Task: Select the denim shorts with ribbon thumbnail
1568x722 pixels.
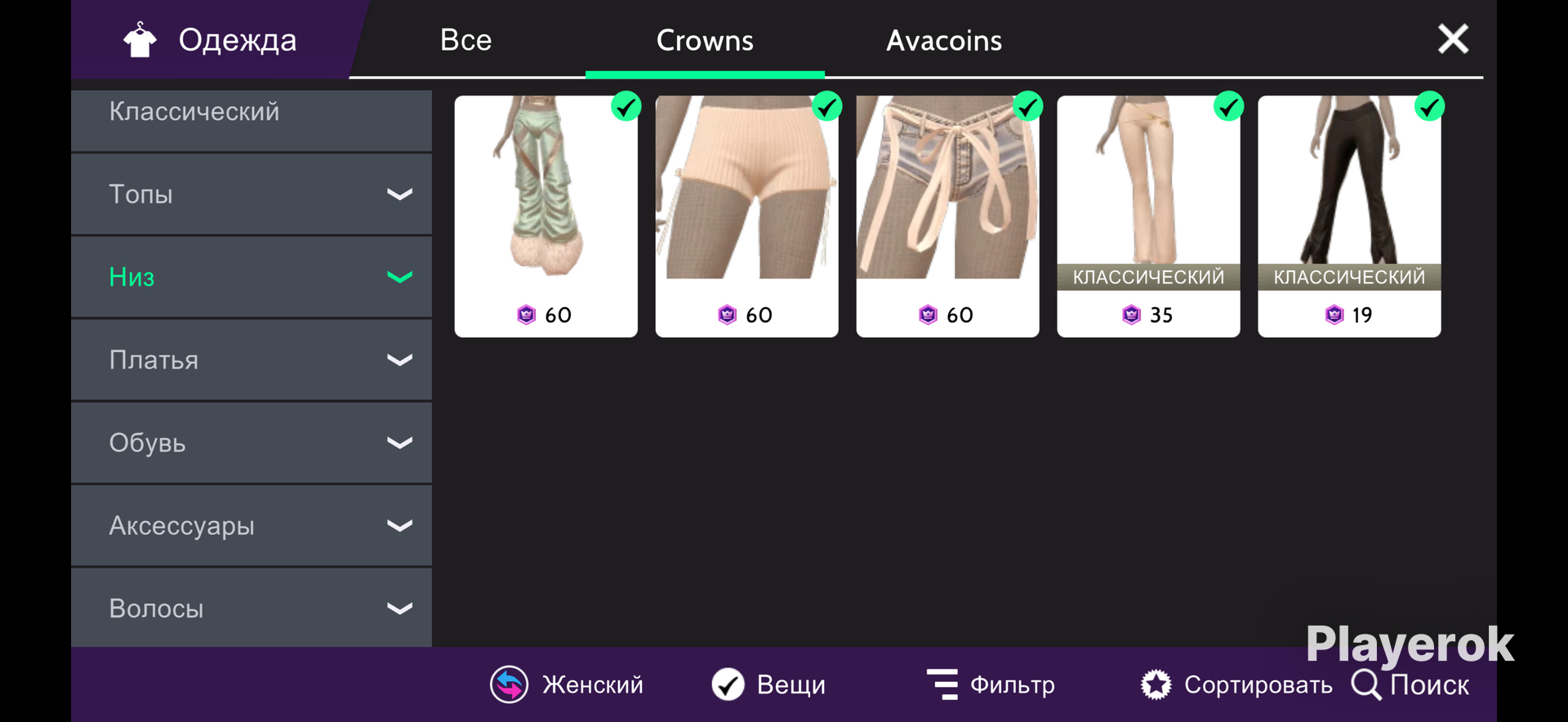Action: [x=947, y=187]
